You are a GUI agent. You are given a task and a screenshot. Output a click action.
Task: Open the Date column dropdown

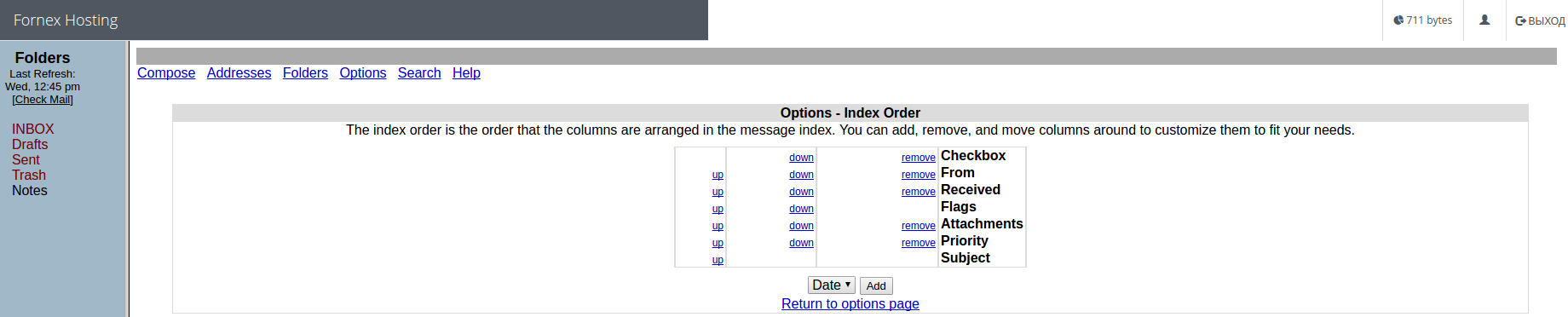tap(832, 285)
